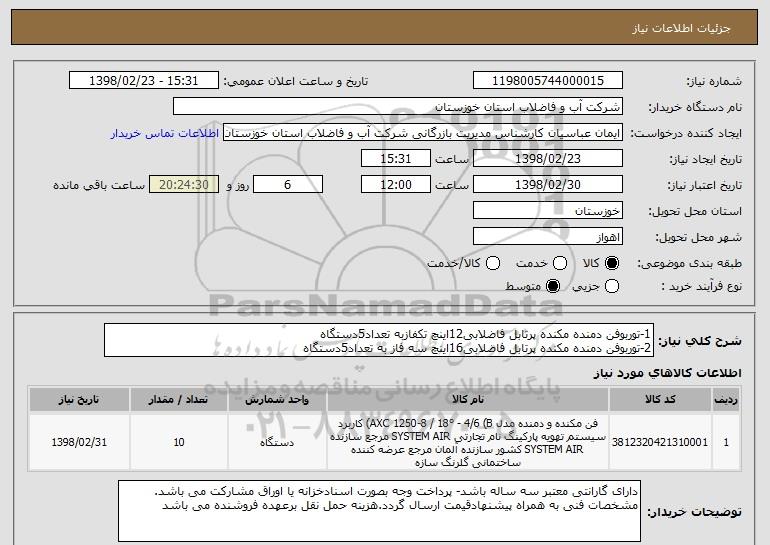Click the product name cell with SYSTEM AIR

[468, 442]
